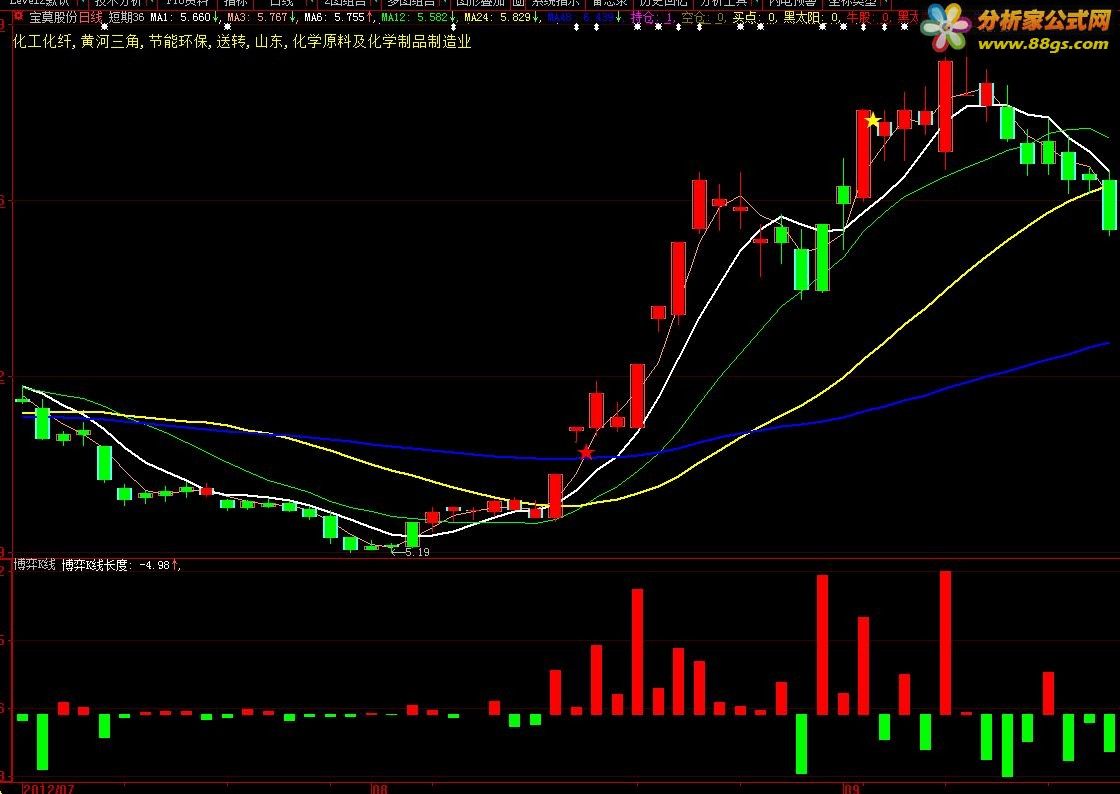Click the purple 持仓: 1 indicator text
Viewport: 1120px width, 794px height.
click(x=651, y=17)
